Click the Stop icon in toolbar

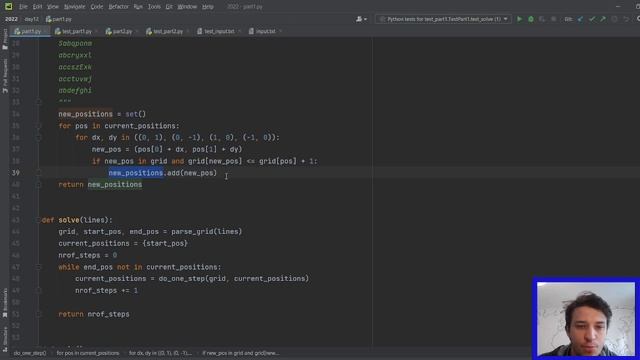[553, 19]
